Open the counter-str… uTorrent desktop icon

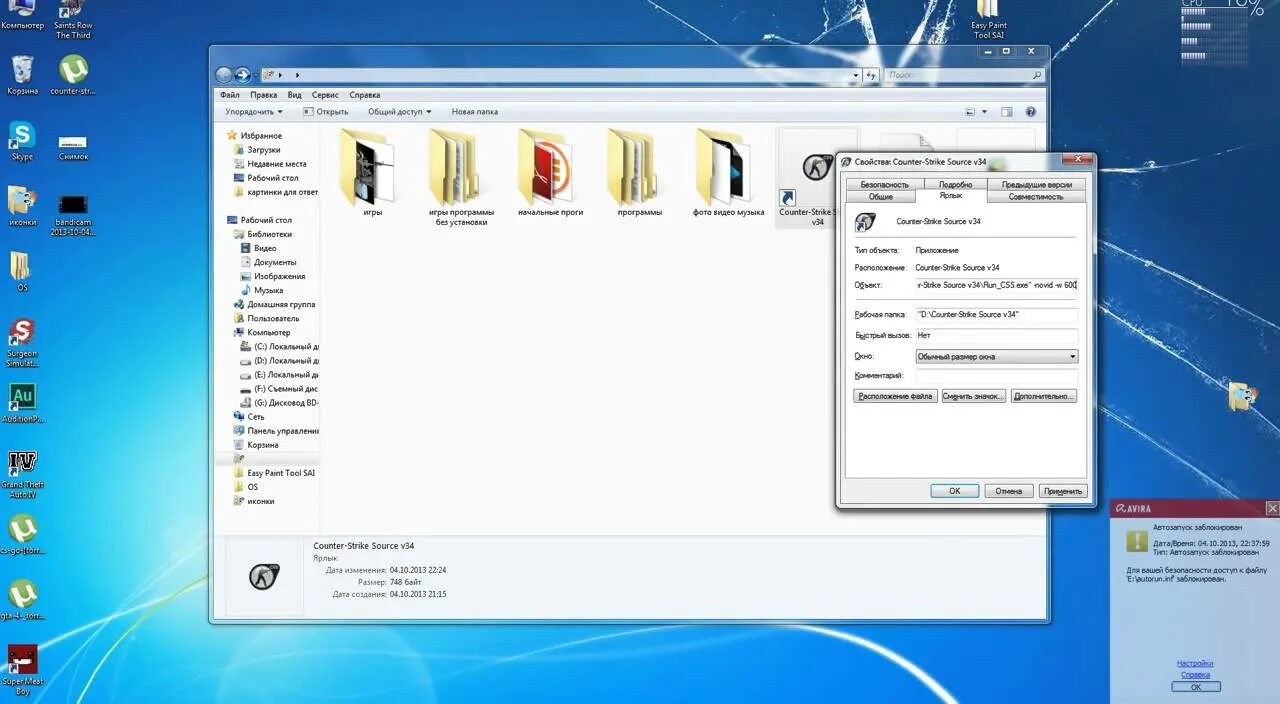coord(73,75)
